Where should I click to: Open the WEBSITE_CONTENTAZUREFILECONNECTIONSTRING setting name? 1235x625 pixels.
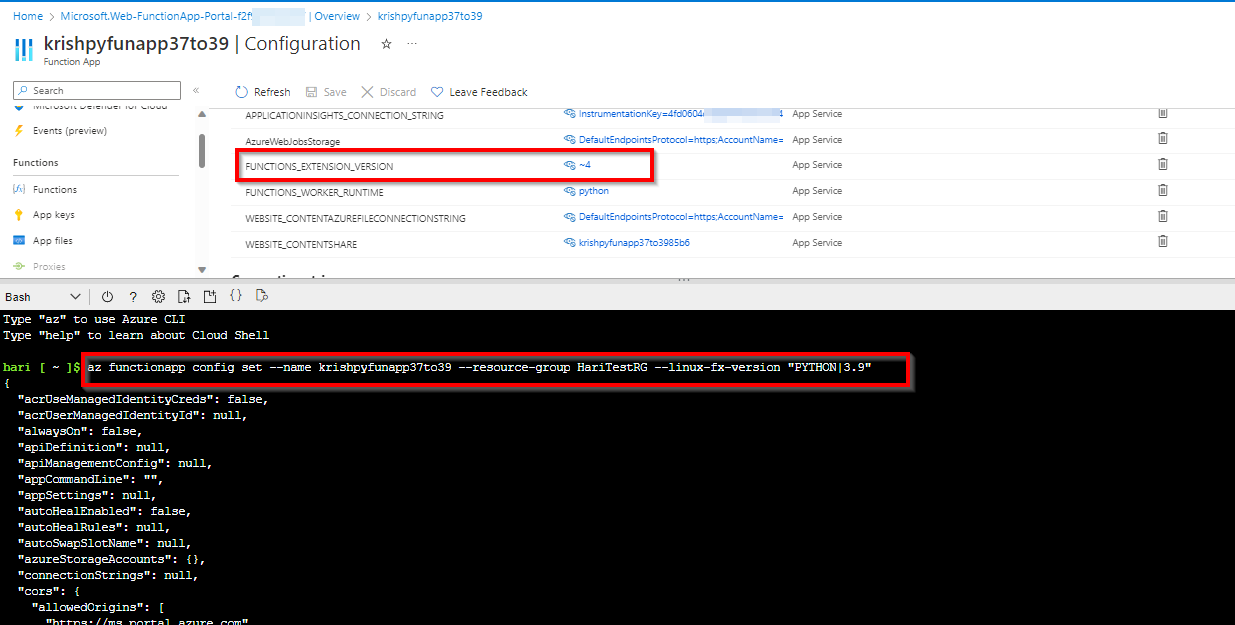(355, 219)
